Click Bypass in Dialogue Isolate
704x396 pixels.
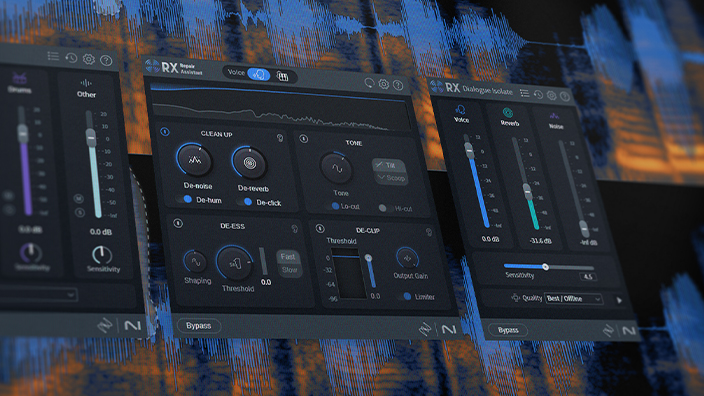point(508,330)
